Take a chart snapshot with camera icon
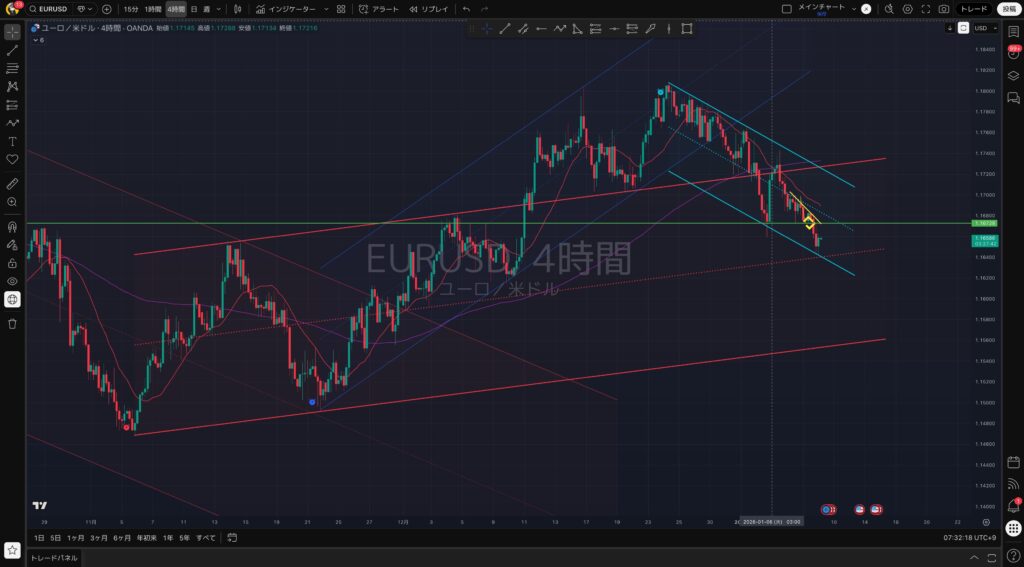Image resolution: width=1024 pixels, height=567 pixels. [x=944, y=9]
